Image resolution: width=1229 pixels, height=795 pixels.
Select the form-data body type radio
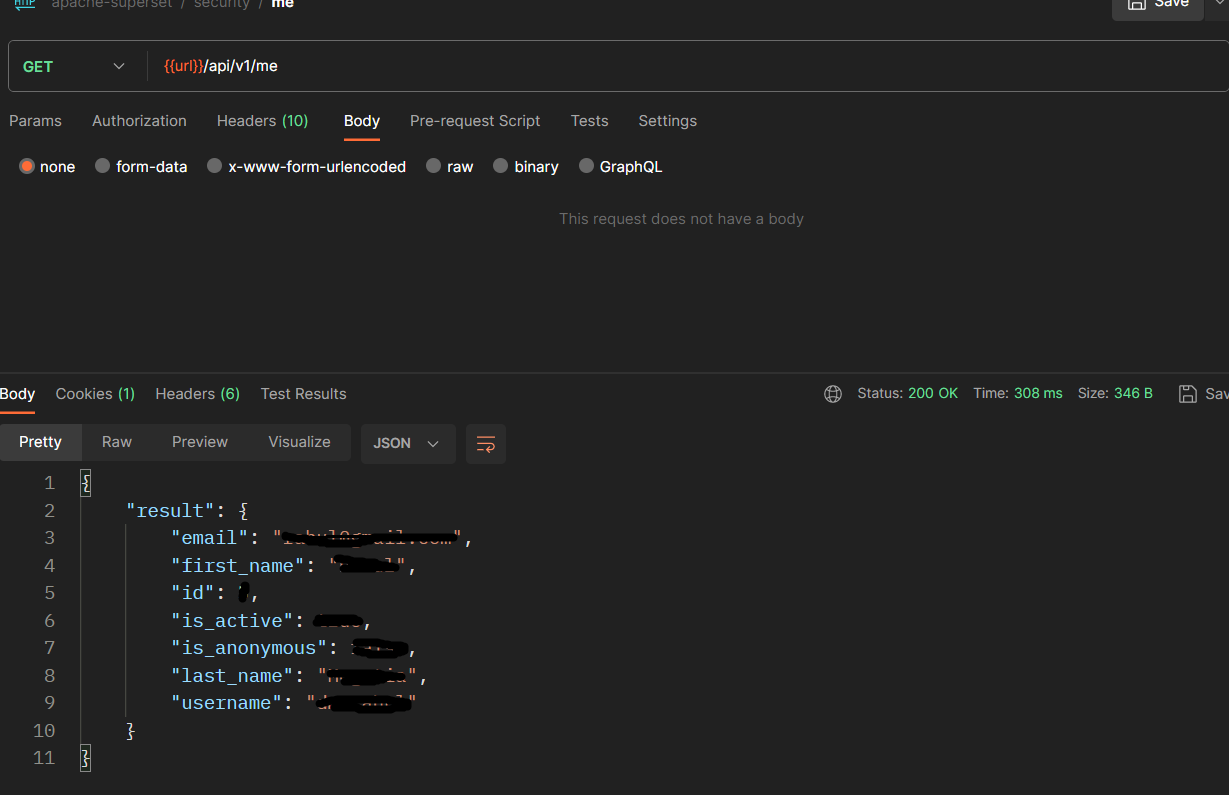point(102,167)
